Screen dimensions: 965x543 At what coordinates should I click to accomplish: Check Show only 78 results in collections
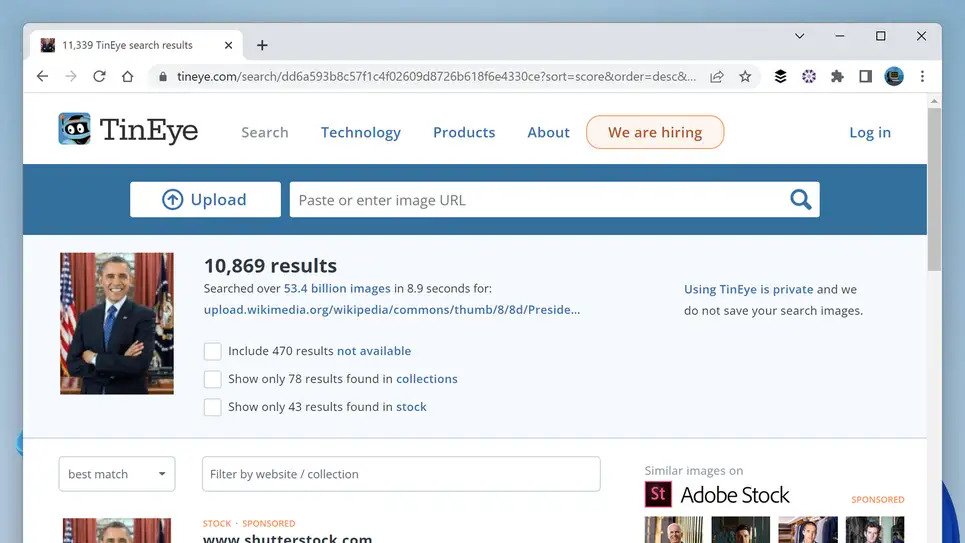pyautogui.click(x=212, y=379)
